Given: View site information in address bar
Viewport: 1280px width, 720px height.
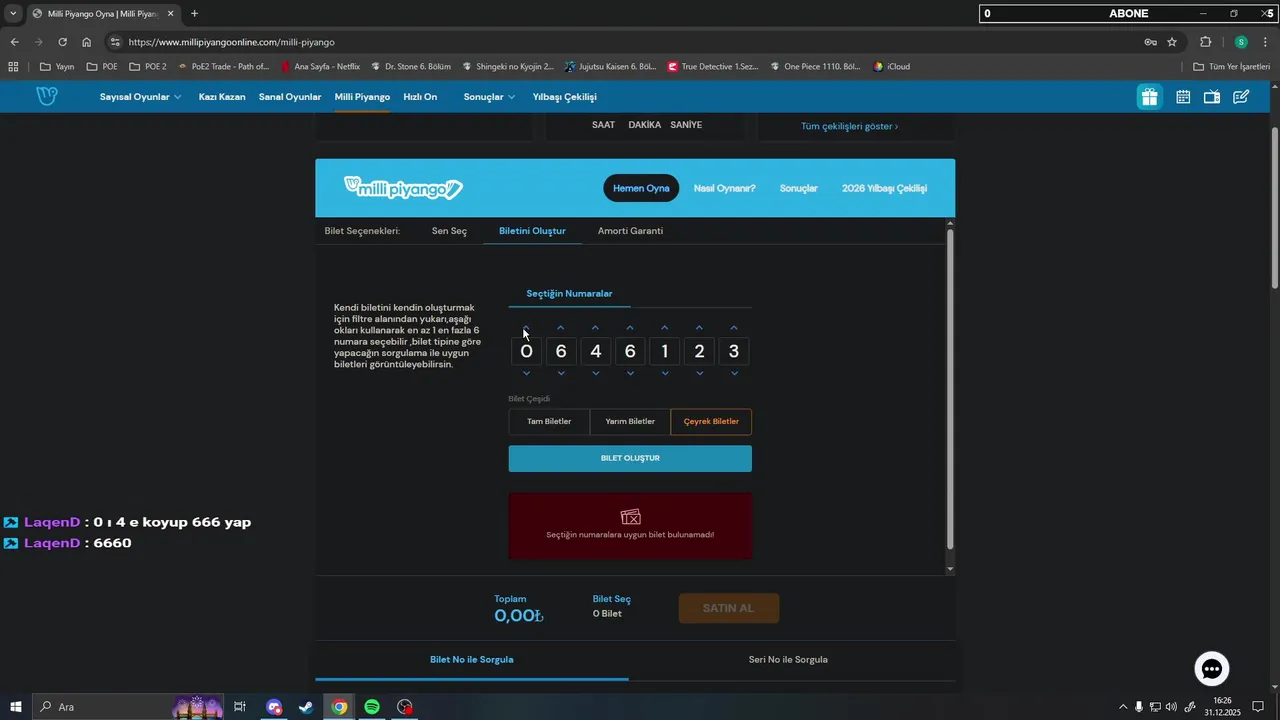Looking at the screenshot, I should tap(115, 42).
